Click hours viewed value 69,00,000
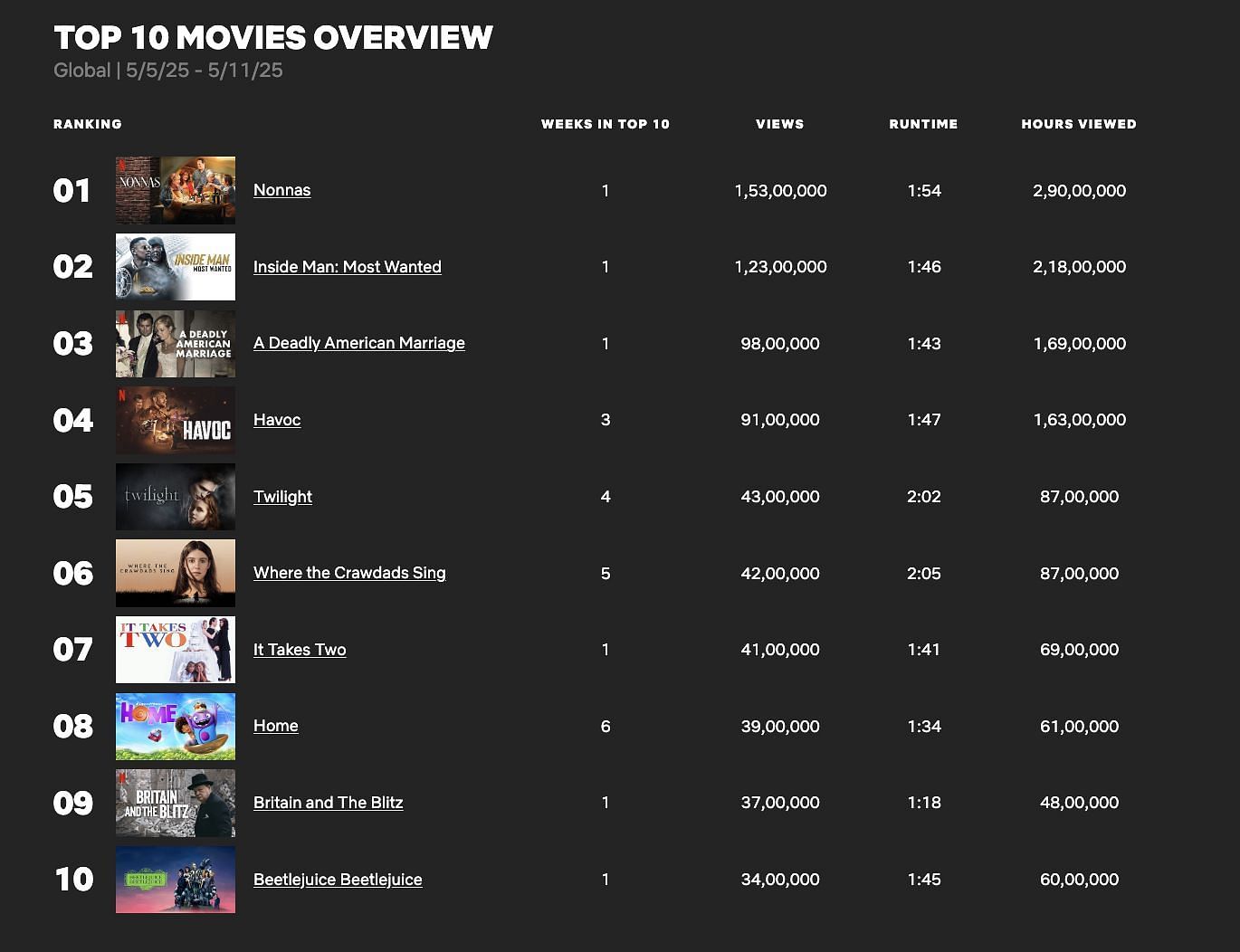The width and height of the screenshot is (1240, 952). [x=1079, y=650]
